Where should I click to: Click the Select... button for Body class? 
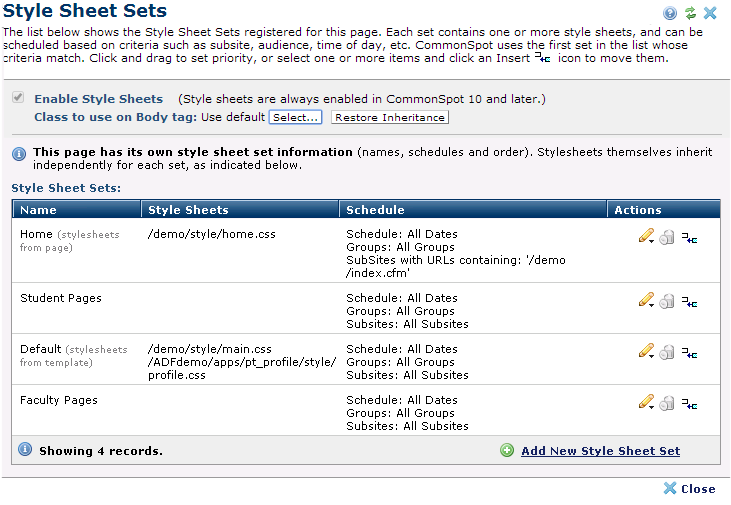pyautogui.click(x=295, y=118)
